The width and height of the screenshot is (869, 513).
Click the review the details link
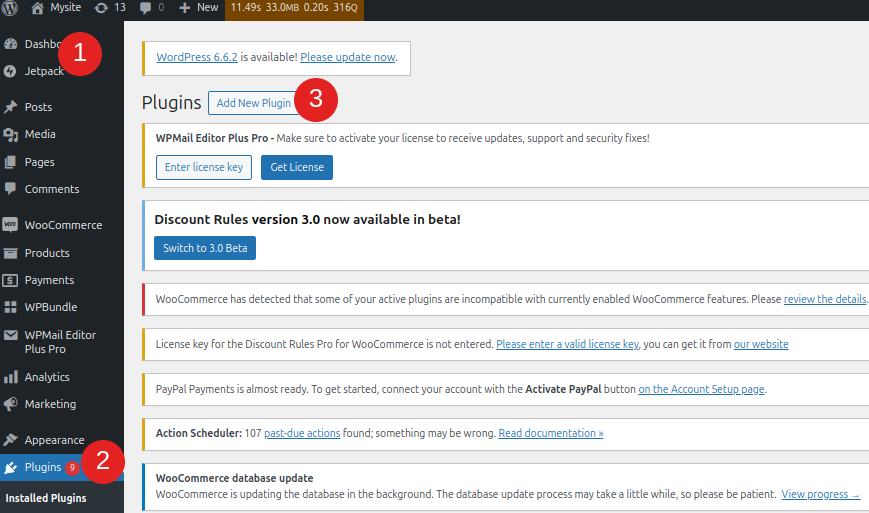825,299
